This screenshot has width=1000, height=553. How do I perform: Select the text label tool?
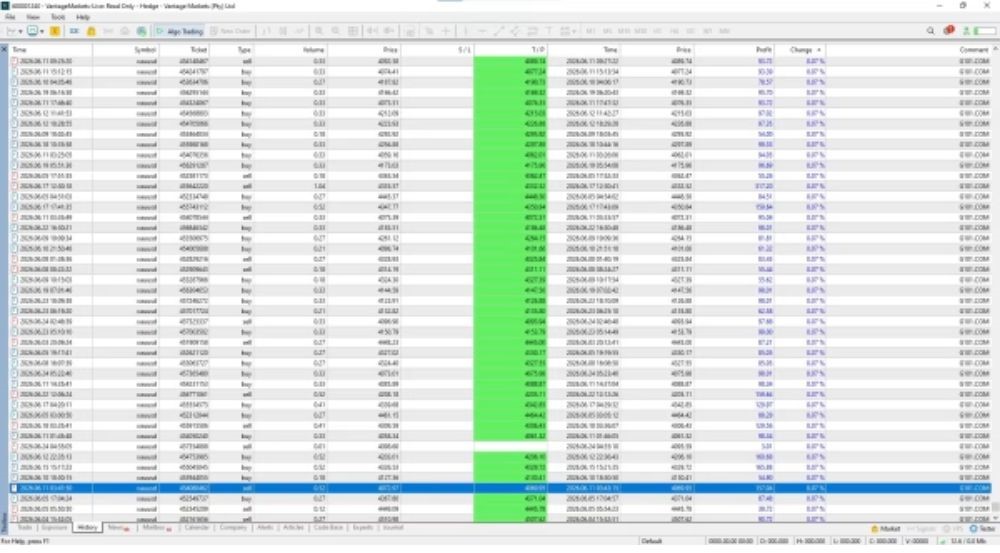tap(549, 31)
